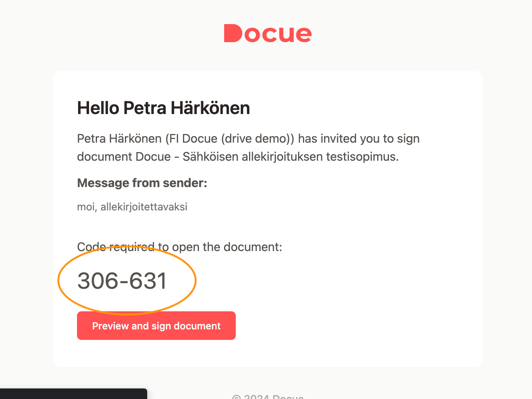Click the document name Sähköisen allekirjoituksen testisopimus
This screenshot has width=532, height=399.
[x=290, y=157]
